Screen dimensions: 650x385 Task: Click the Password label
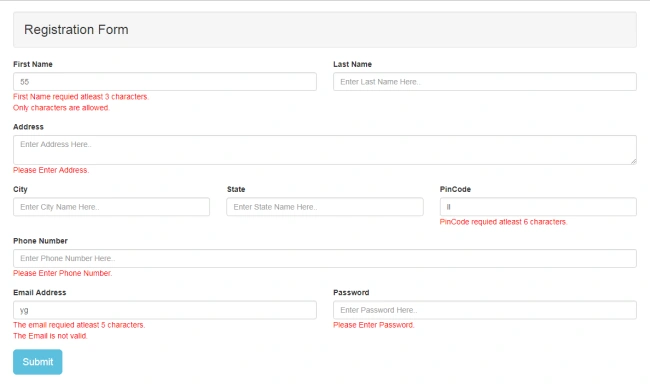point(351,293)
